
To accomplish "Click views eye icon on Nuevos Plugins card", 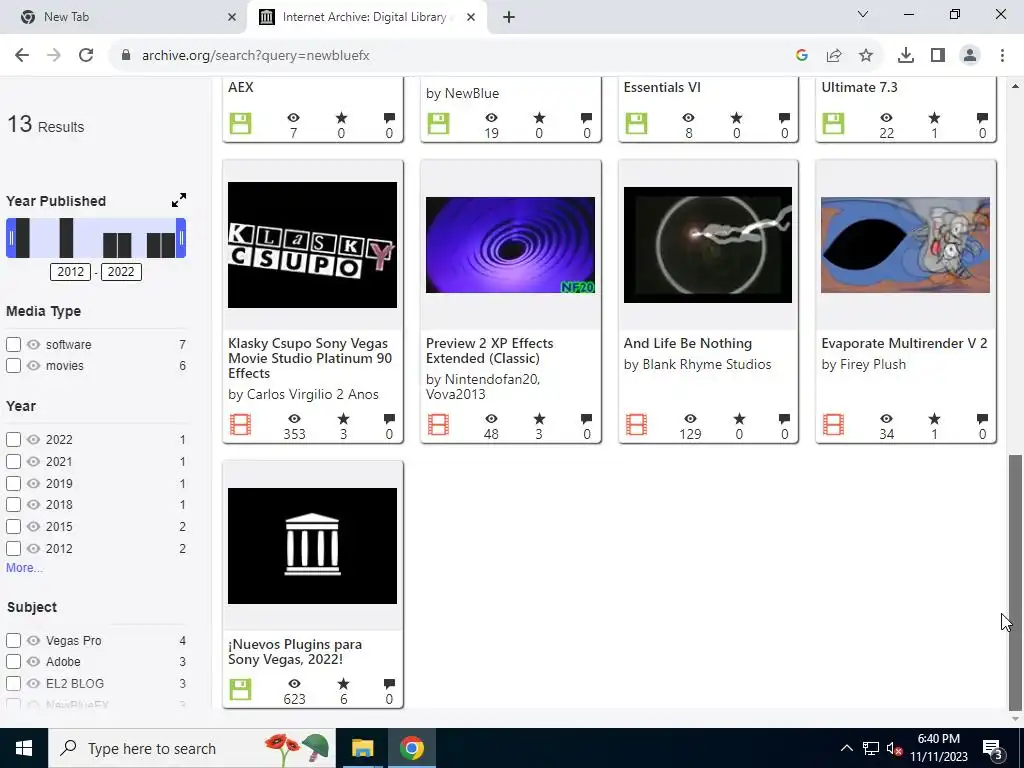I will 295,684.
